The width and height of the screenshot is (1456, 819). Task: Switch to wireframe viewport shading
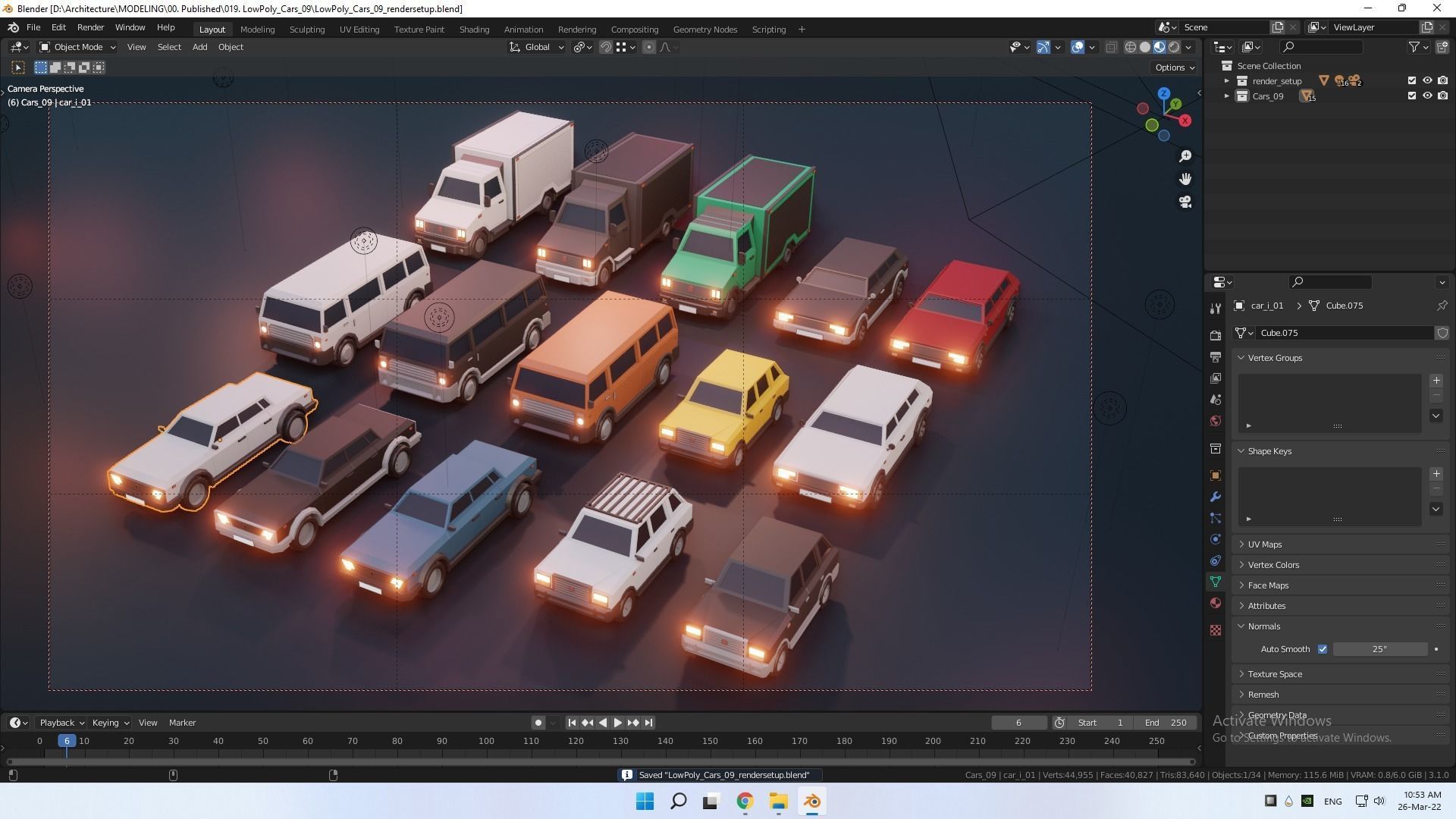pos(1131,47)
